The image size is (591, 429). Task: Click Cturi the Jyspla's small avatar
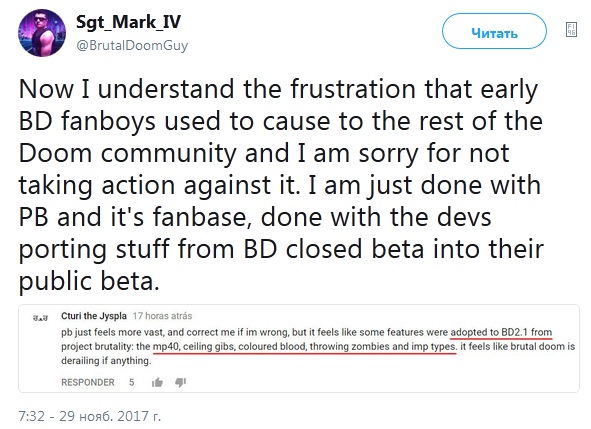click(x=41, y=318)
